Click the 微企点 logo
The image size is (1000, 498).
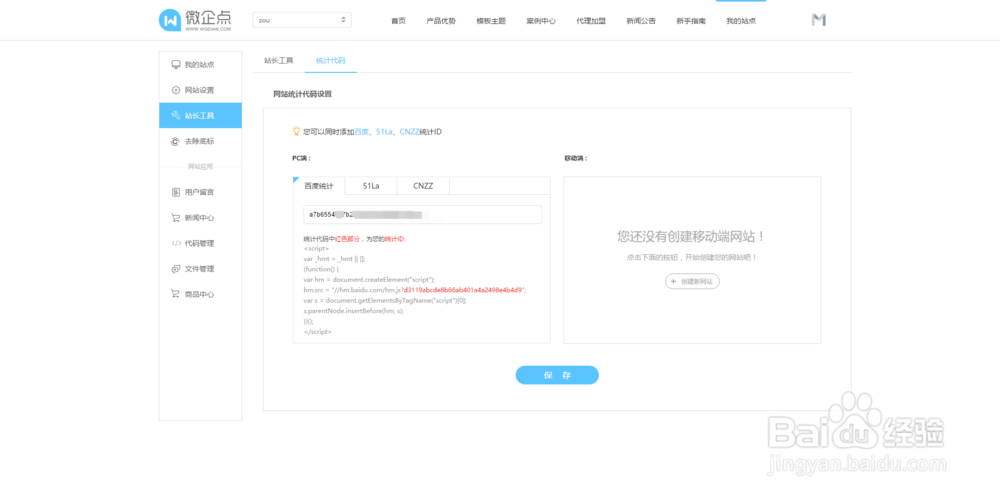pyautogui.click(x=195, y=20)
